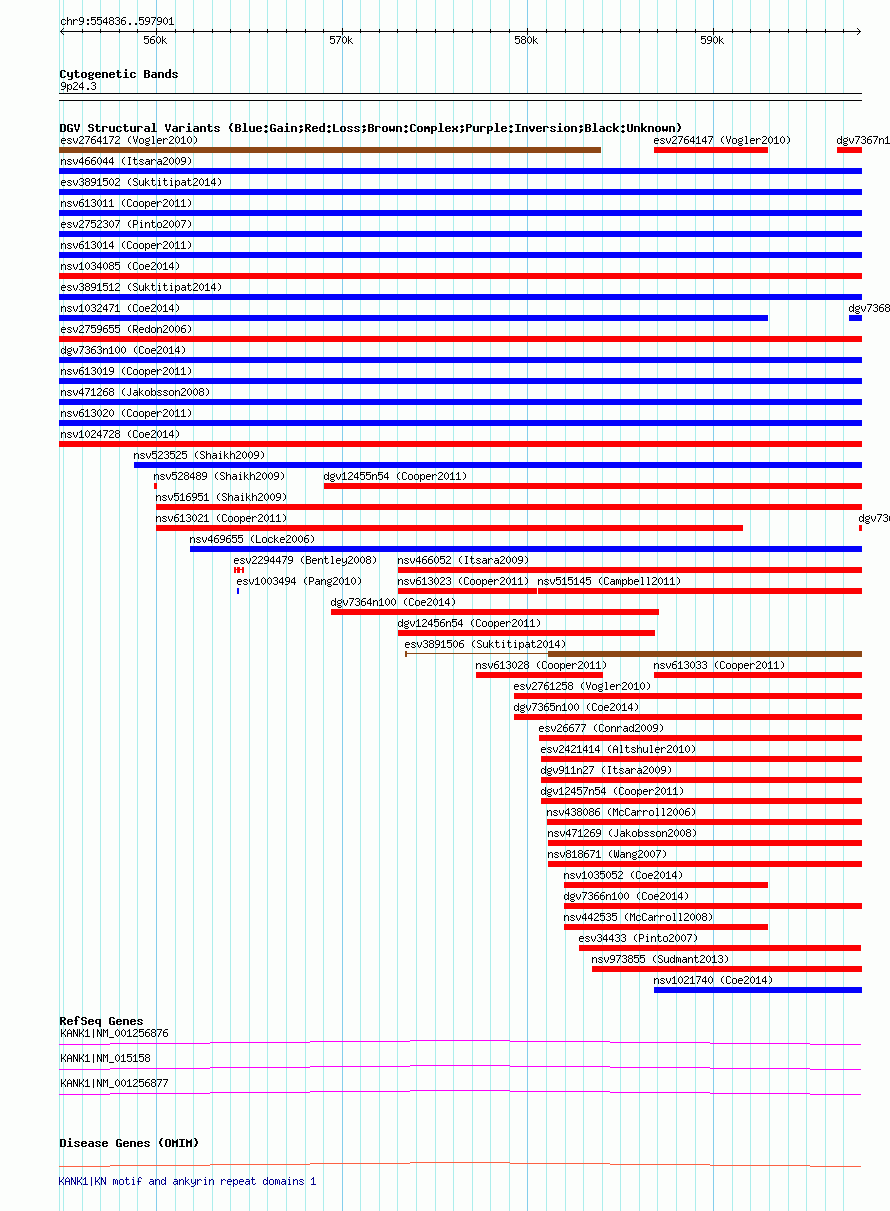This screenshot has height=1211, width=890.
Task: Click esv34433 (Pinto2007) variant label
Action: pyautogui.click(x=639, y=938)
